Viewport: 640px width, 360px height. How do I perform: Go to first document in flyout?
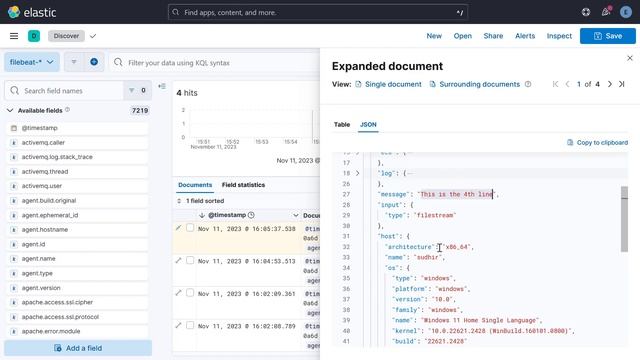555,84
